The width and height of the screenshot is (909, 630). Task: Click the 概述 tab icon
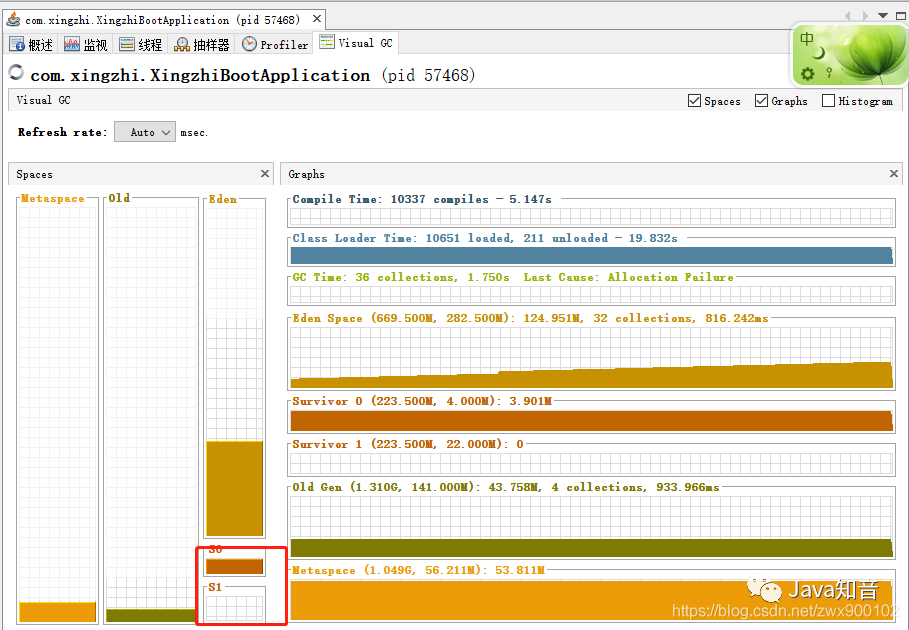click(17, 45)
